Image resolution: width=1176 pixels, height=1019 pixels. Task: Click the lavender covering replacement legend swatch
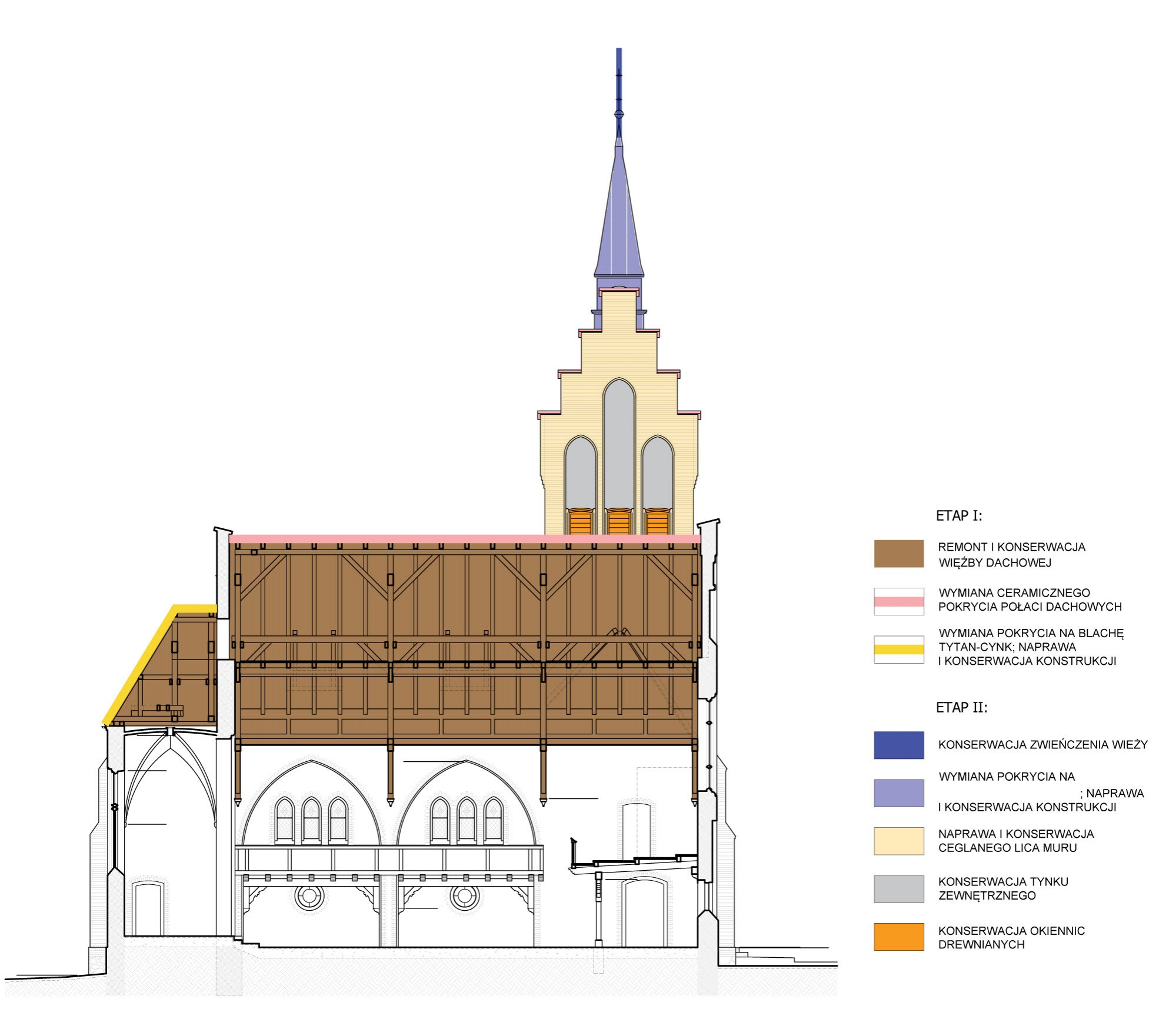pos(898,792)
